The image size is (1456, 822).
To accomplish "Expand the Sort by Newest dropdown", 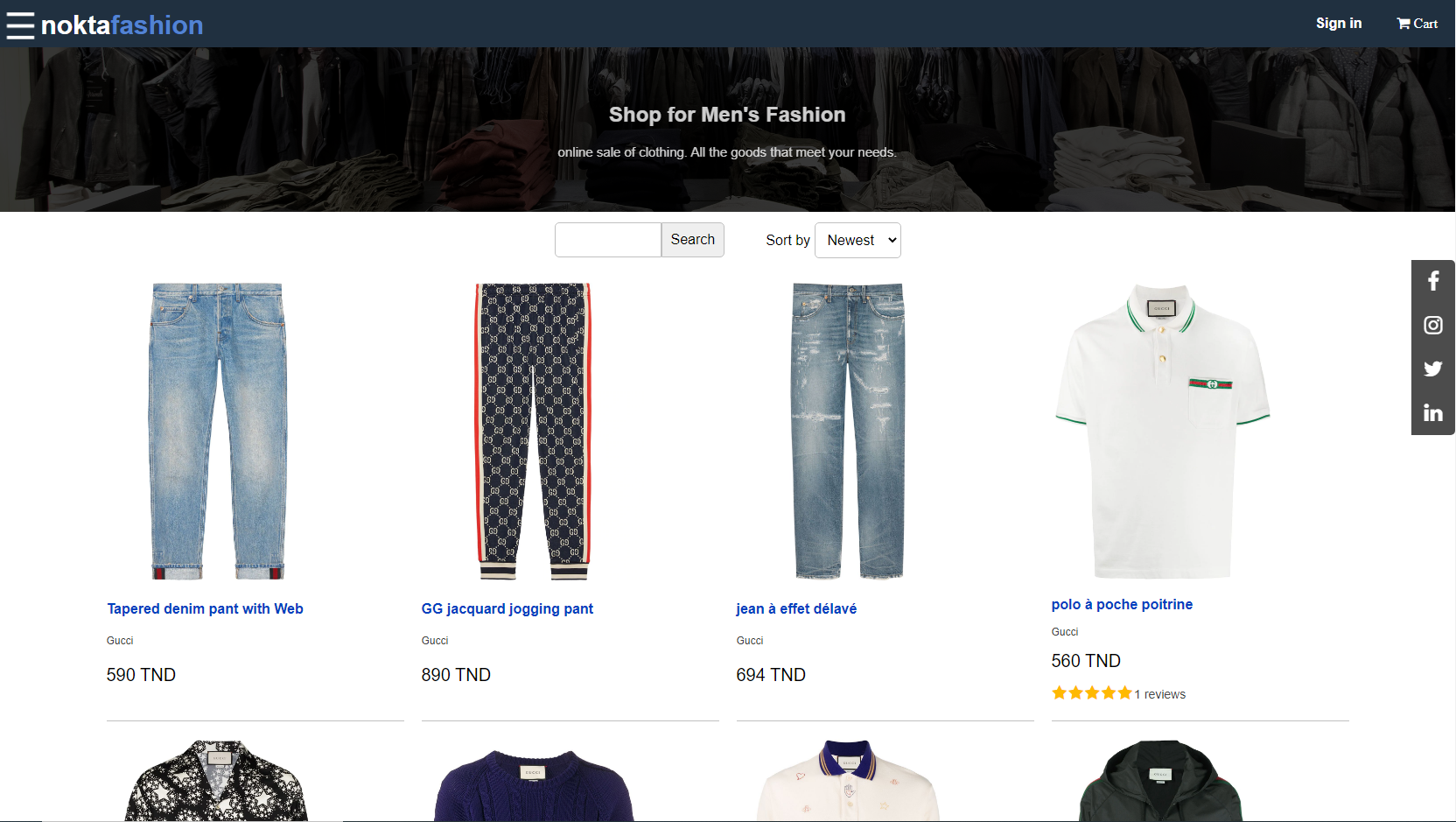I will tap(857, 240).
